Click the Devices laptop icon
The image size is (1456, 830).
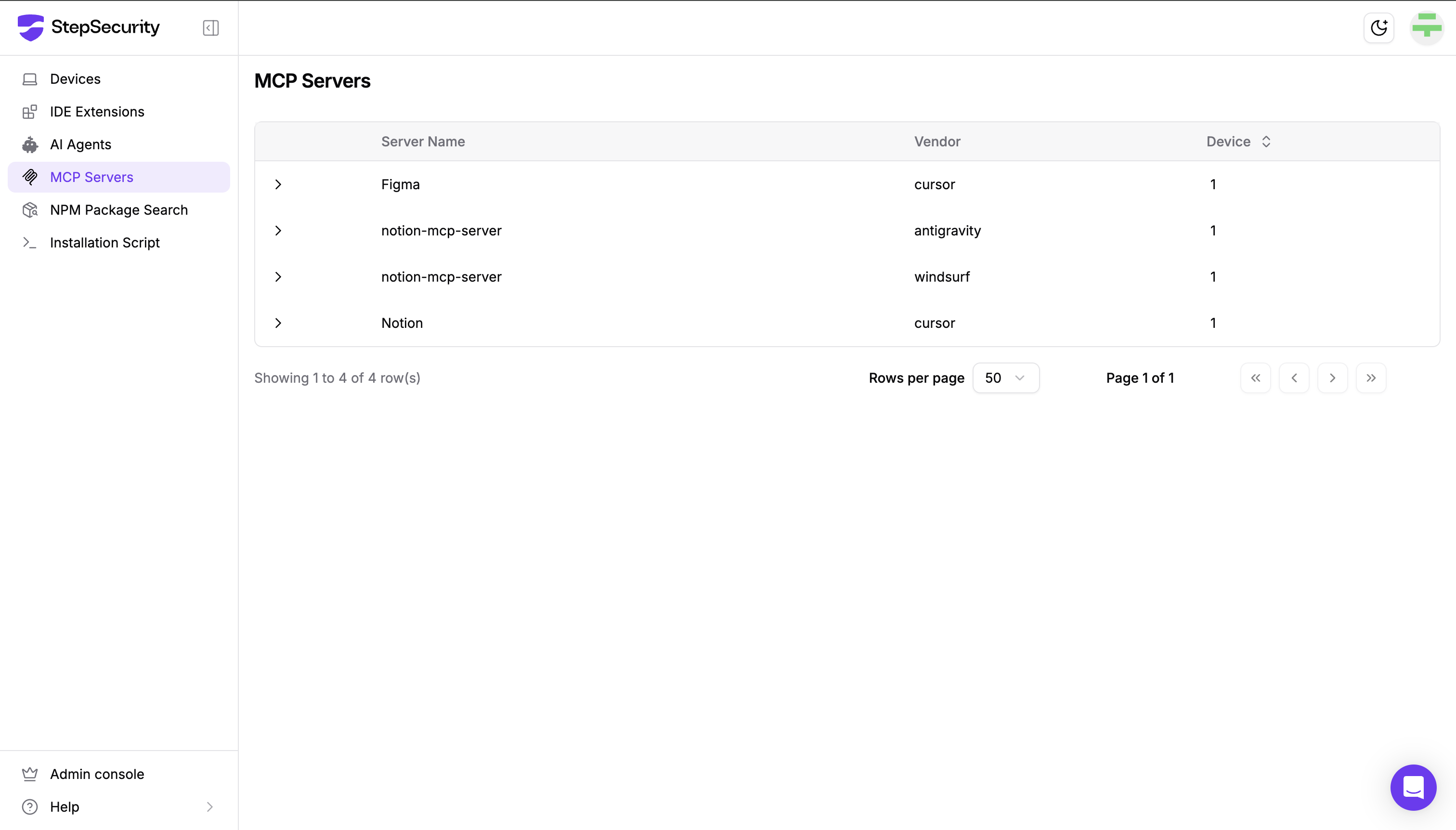(x=30, y=79)
